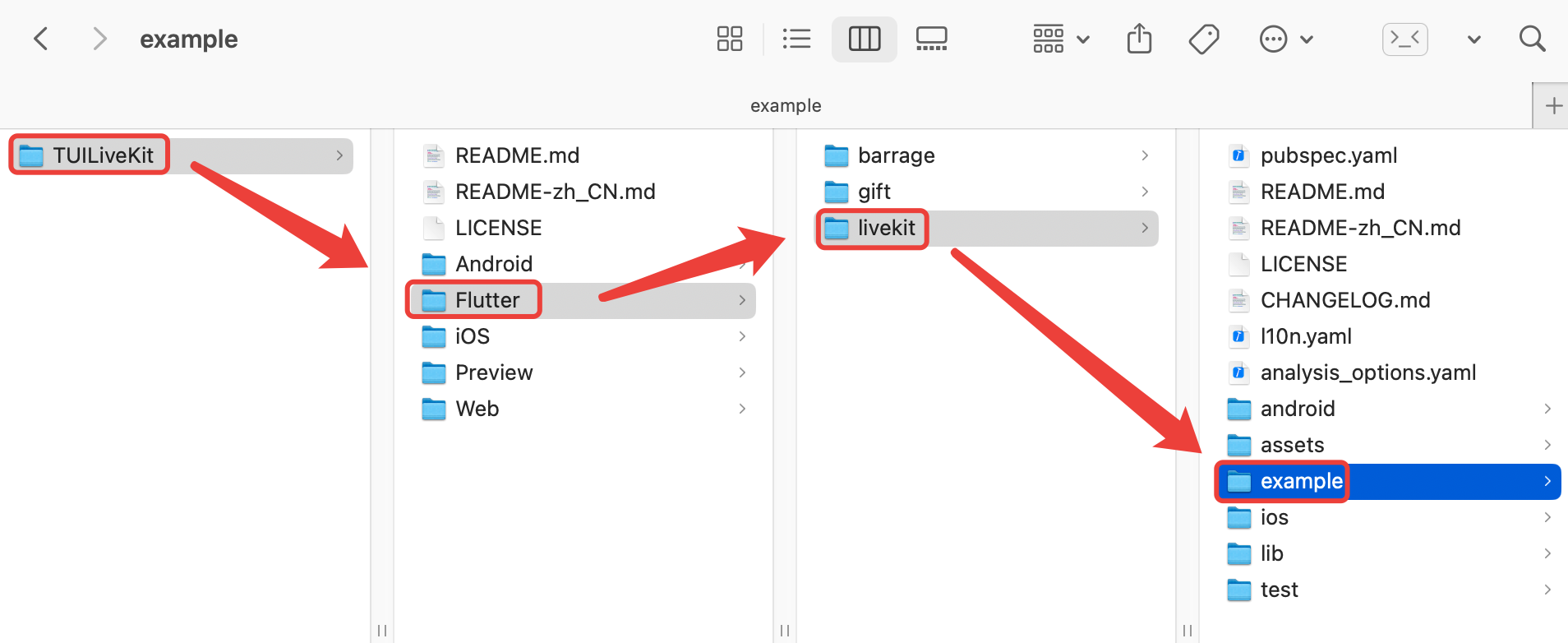This screenshot has height=643, width=1568.
Task: Select column view mode
Action: pos(865,39)
